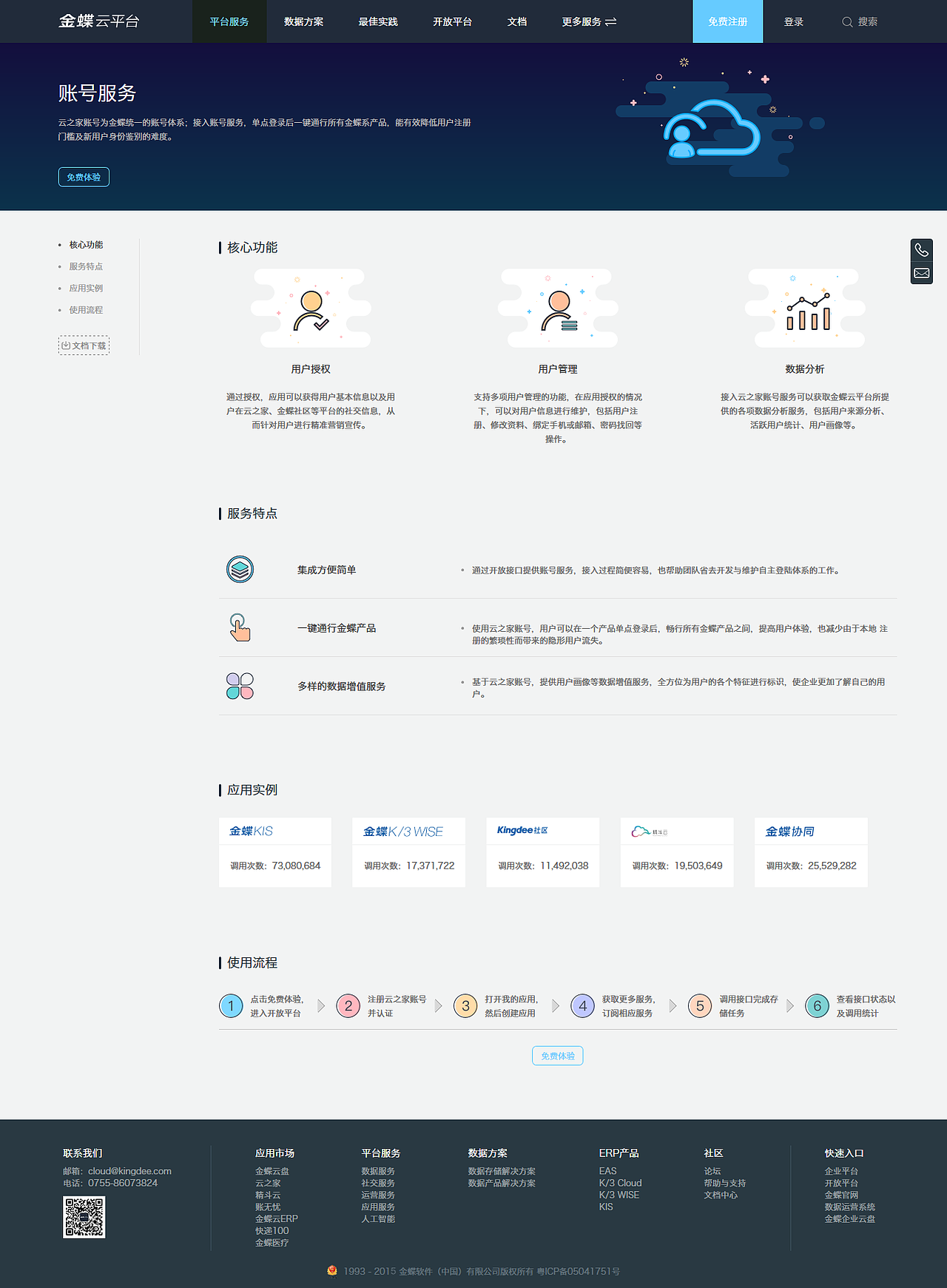Click step 6 circle in 使用流程
The width and height of the screenshot is (947, 1288).
click(x=818, y=1006)
